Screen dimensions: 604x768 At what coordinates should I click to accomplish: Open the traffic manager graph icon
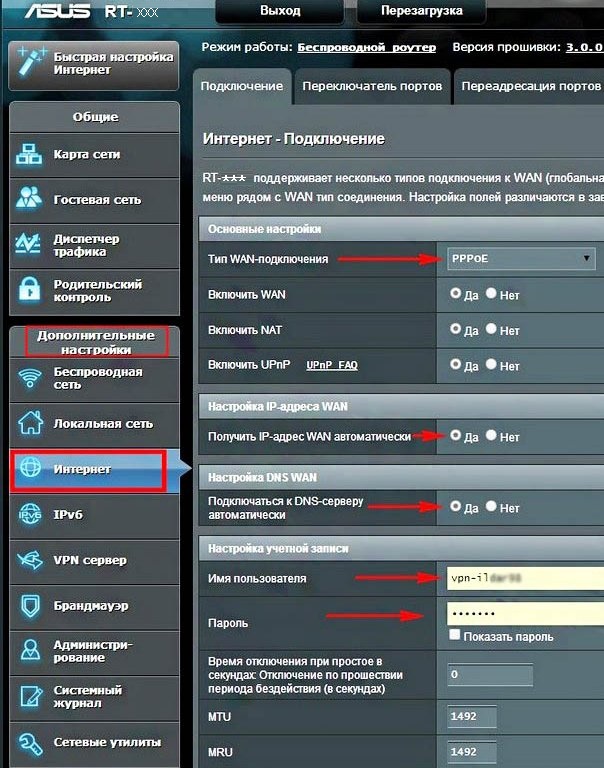point(28,243)
